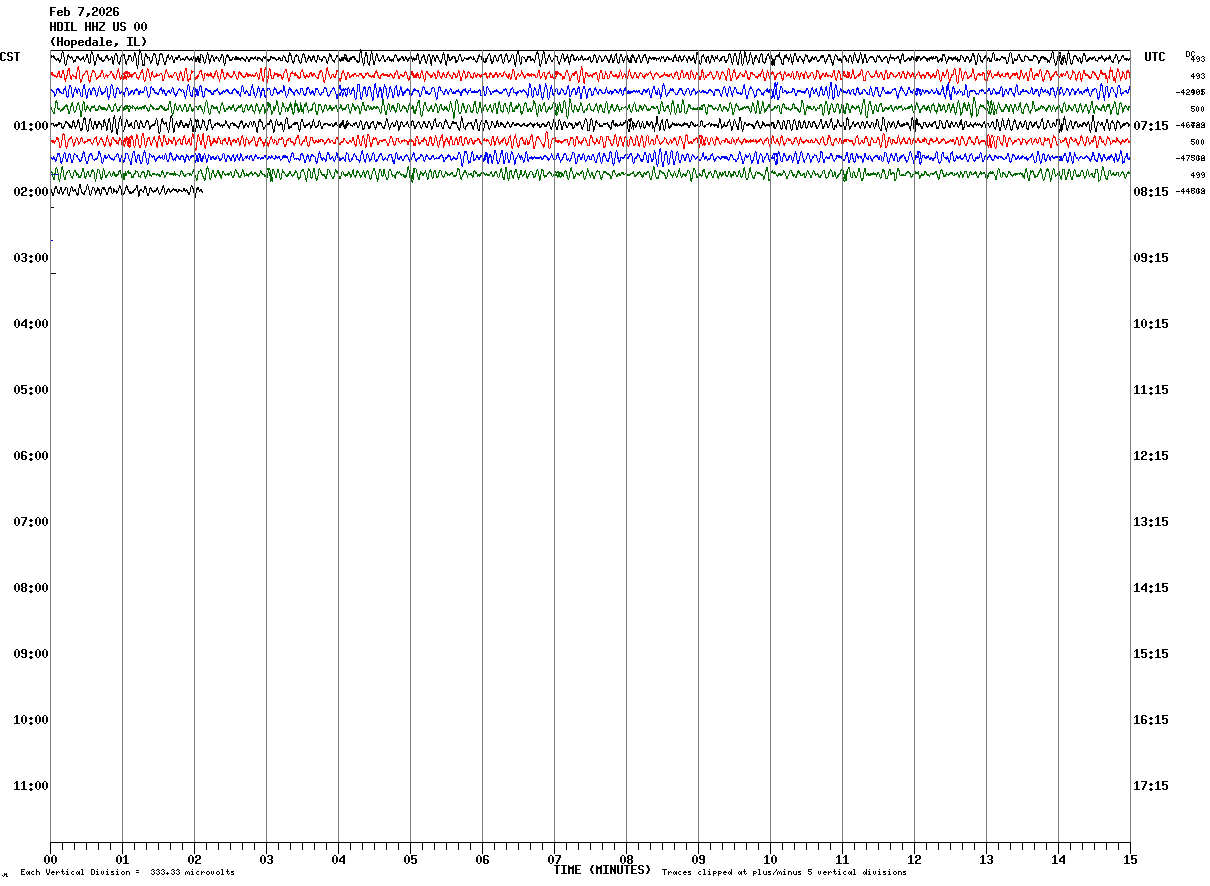Click minute '13' on the time axis
The image size is (1210, 886).
tap(986, 860)
